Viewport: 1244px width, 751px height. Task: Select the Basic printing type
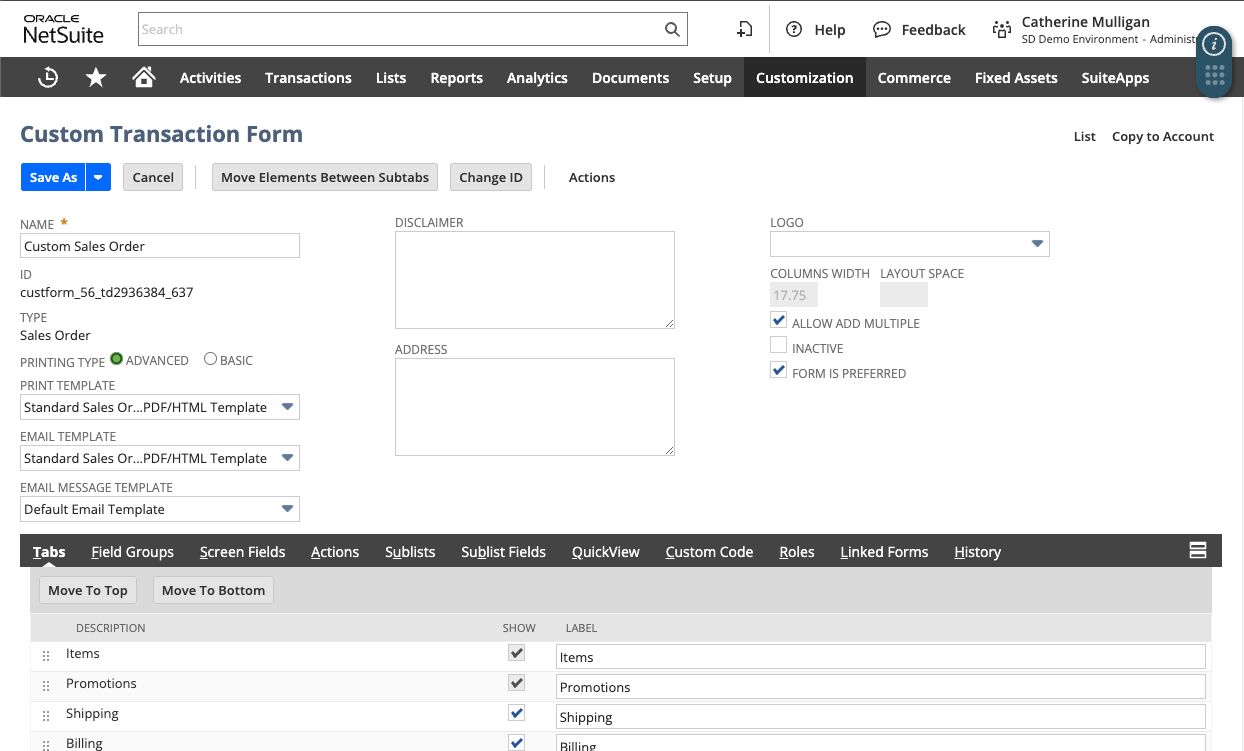[210, 358]
